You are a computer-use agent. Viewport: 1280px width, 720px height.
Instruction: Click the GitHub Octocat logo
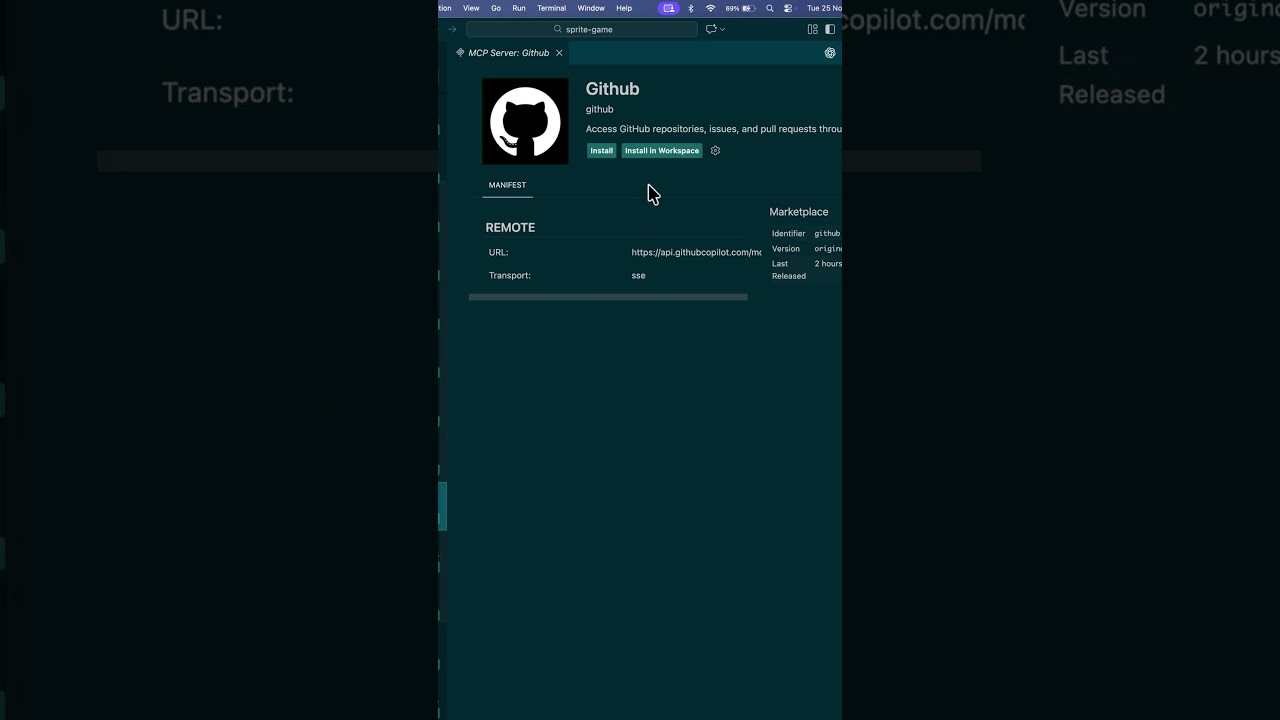click(x=525, y=121)
